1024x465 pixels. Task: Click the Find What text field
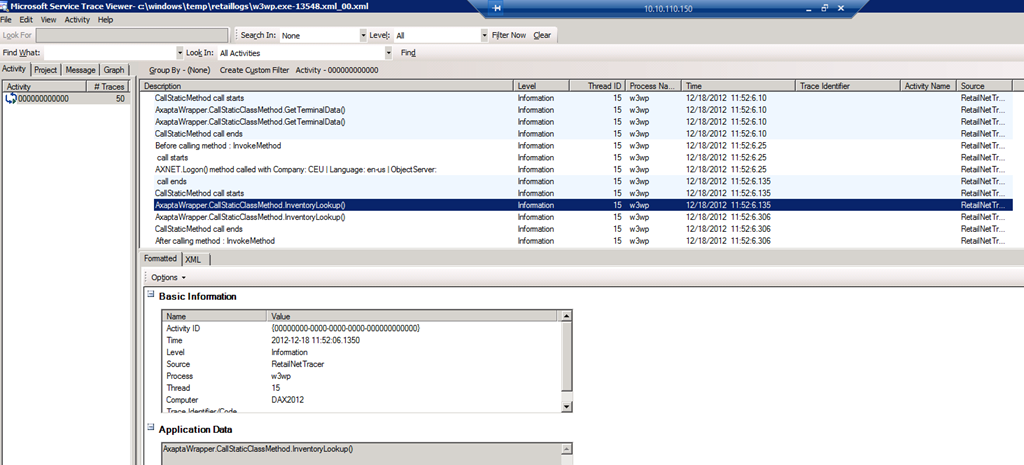point(110,53)
